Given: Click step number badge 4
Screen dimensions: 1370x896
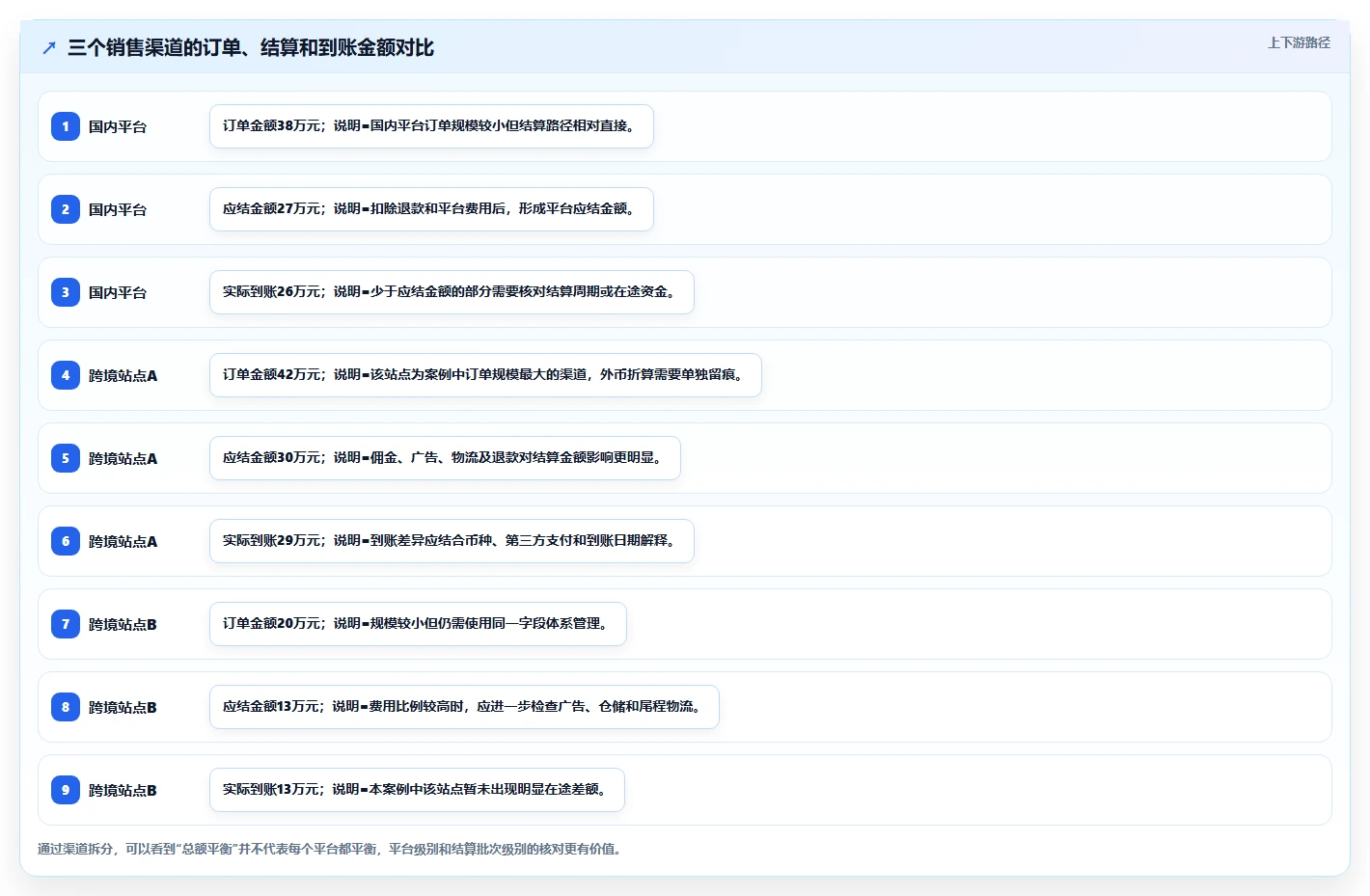Looking at the screenshot, I should coord(66,375).
